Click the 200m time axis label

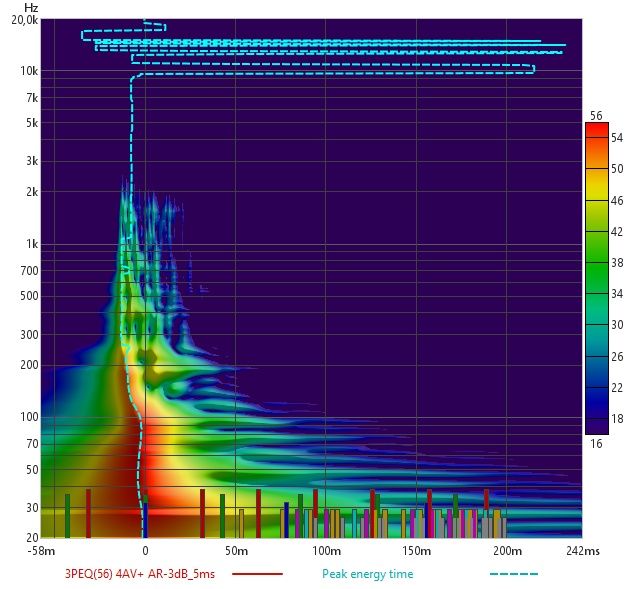coord(507,551)
